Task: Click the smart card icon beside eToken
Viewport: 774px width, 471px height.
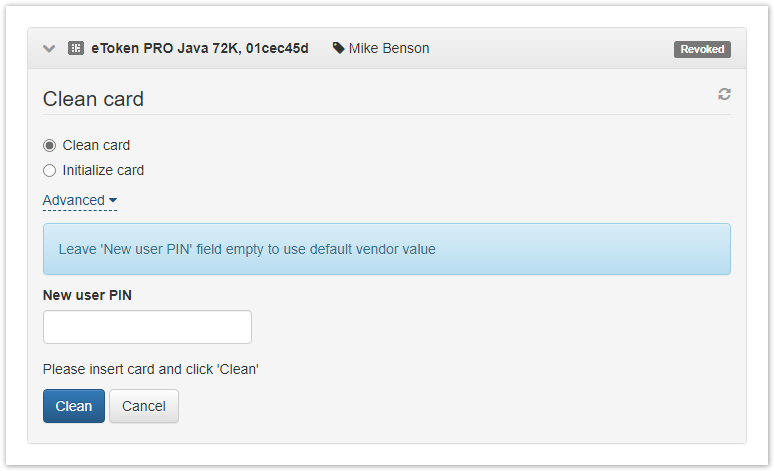Action: click(x=76, y=48)
